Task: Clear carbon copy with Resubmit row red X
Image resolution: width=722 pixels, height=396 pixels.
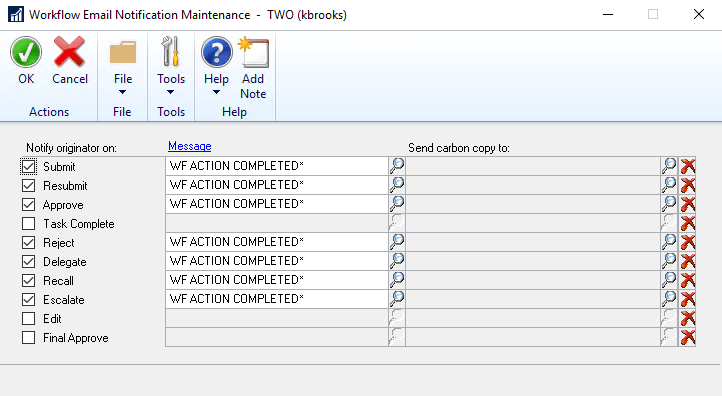Action: coord(688,185)
